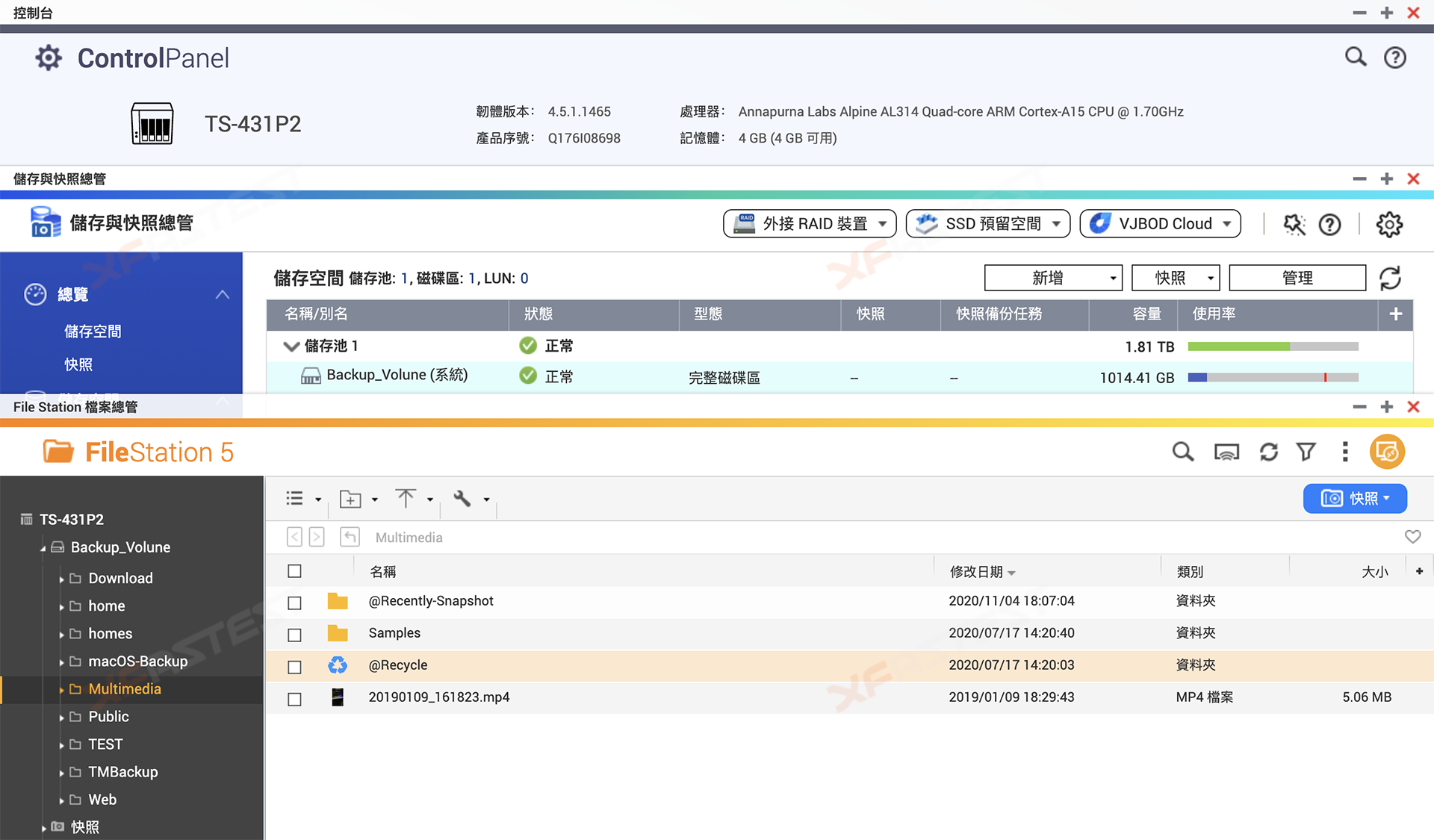
Task: Select the homes folder in the tree
Action: pyautogui.click(x=111, y=634)
